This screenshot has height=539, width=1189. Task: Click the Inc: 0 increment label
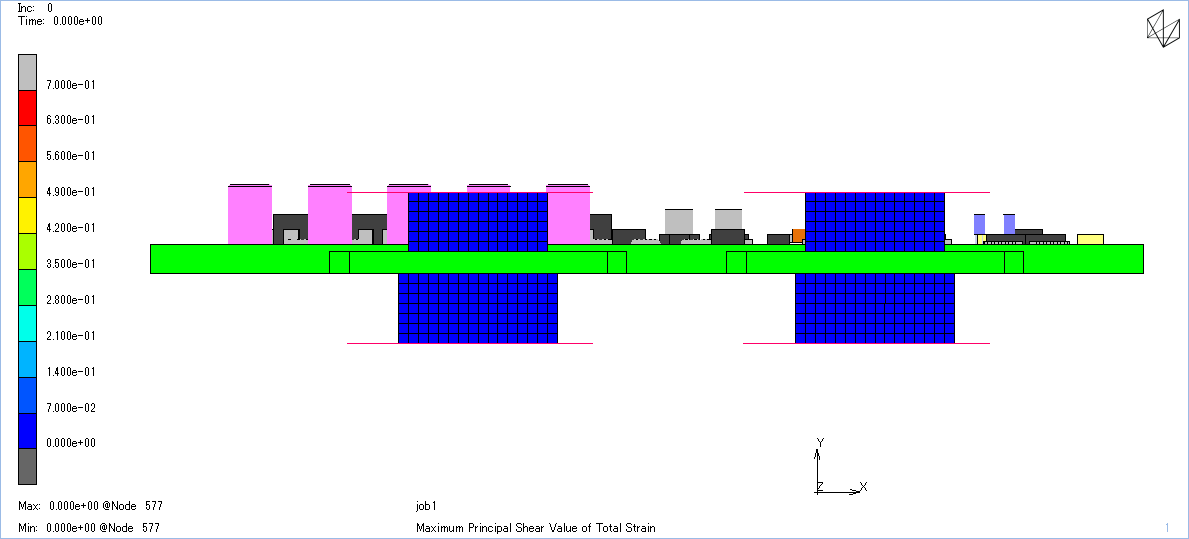pos(36,8)
